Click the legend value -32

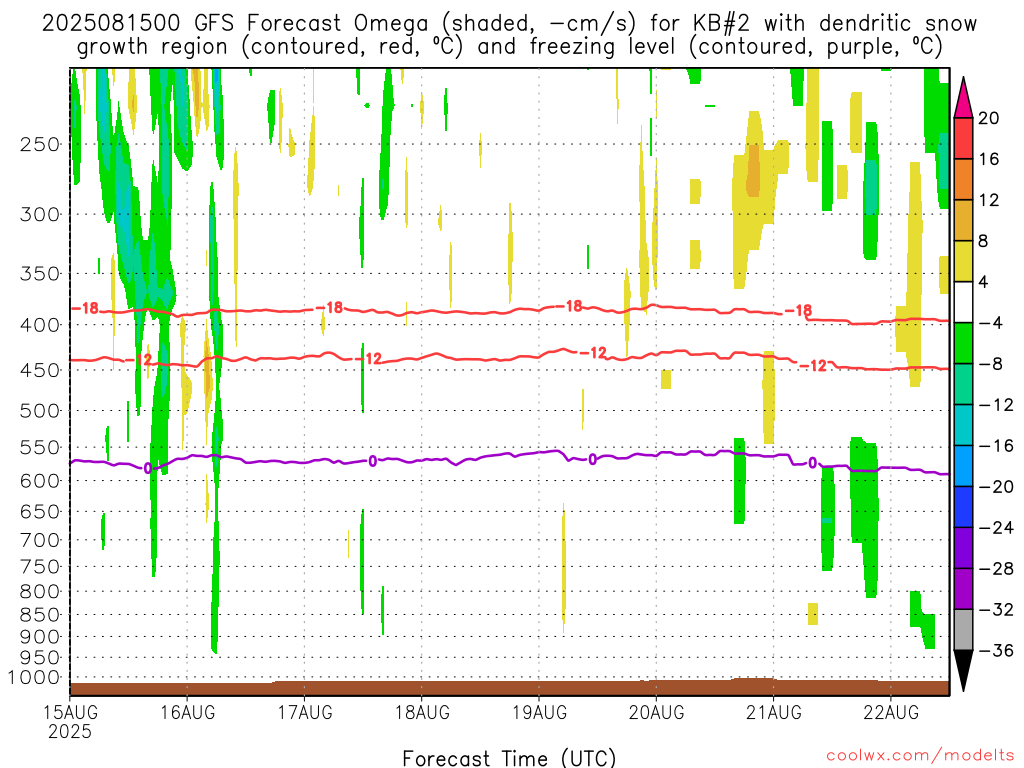click(x=996, y=609)
